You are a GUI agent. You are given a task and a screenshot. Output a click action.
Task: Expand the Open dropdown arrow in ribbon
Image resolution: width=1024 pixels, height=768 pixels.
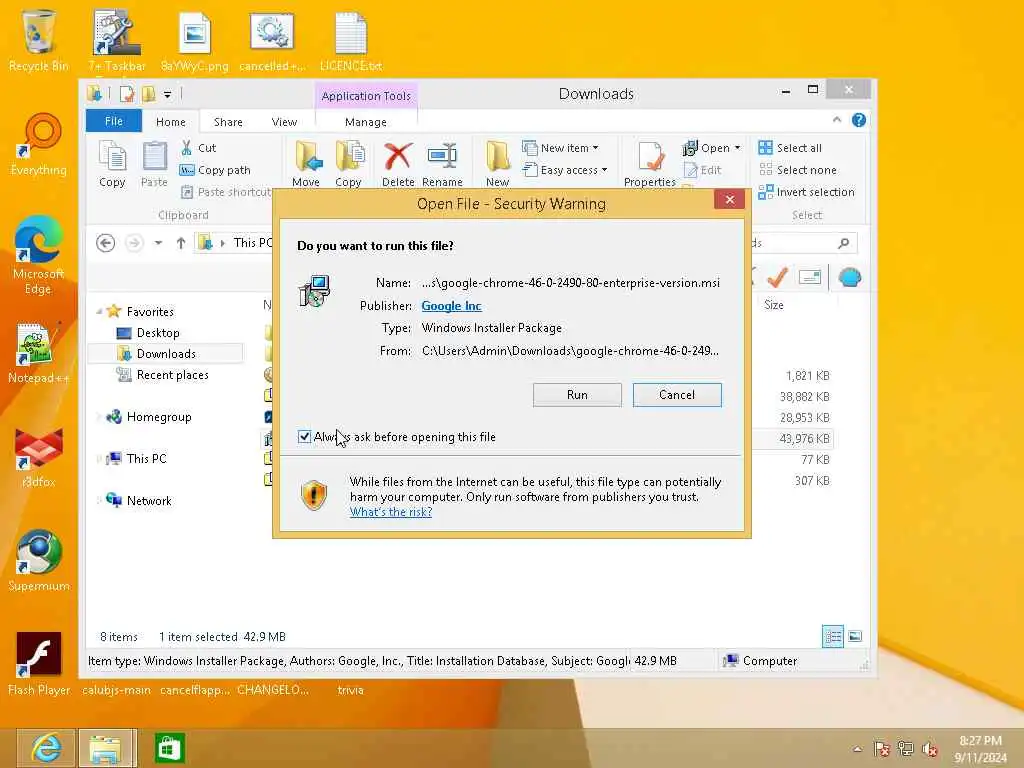(x=737, y=148)
